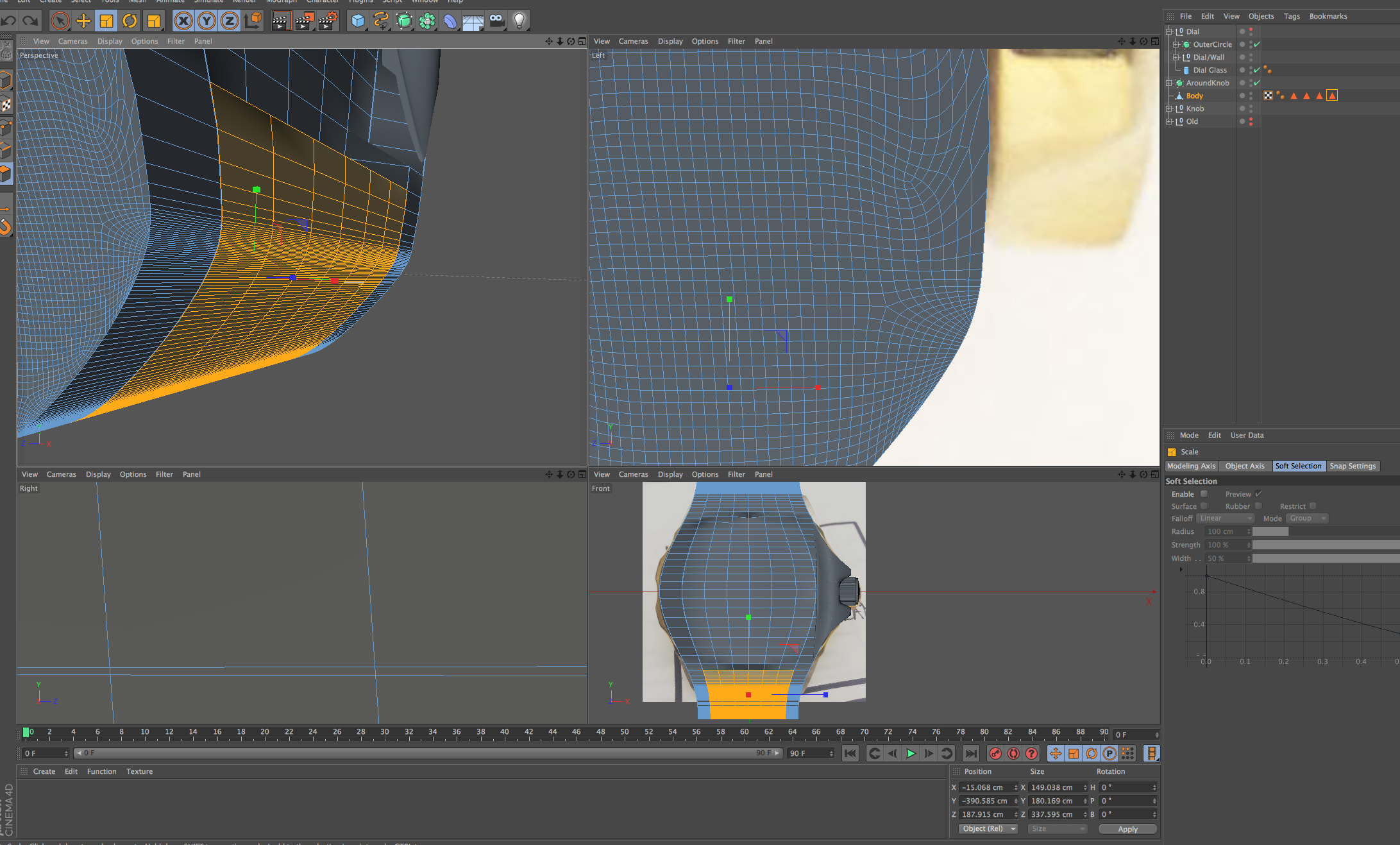Open the Mode Group dropdown
The width and height of the screenshot is (1400, 845).
[1306, 518]
